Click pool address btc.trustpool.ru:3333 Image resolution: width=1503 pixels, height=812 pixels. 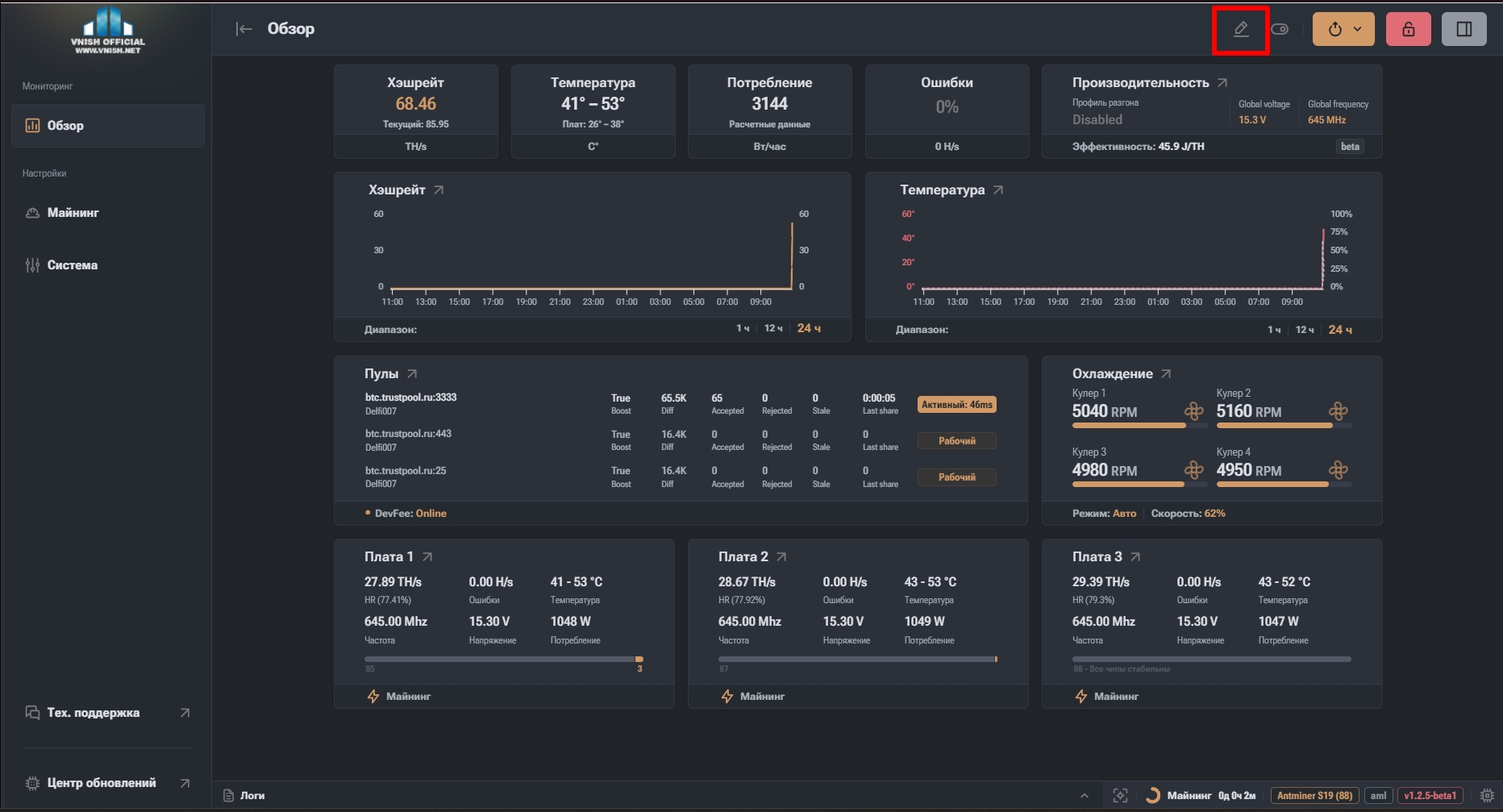(x=410, y=398)
